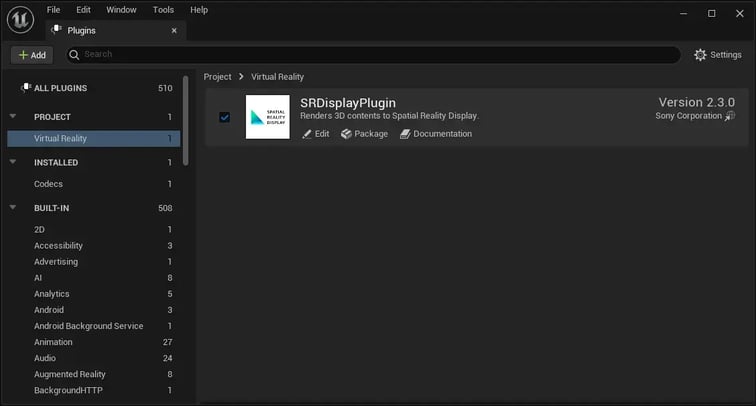Click the Documentation book icon
Image resolution: width=756 pixels, height=406 pixels.
coord(405,134)
